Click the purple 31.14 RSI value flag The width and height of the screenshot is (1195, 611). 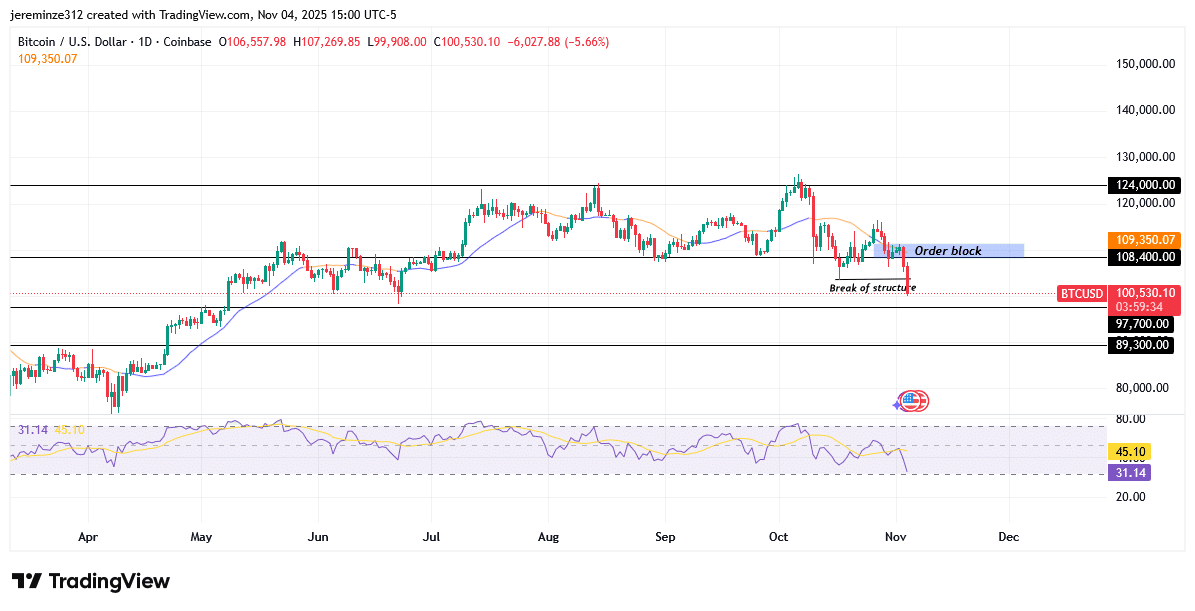[1128, 472]
